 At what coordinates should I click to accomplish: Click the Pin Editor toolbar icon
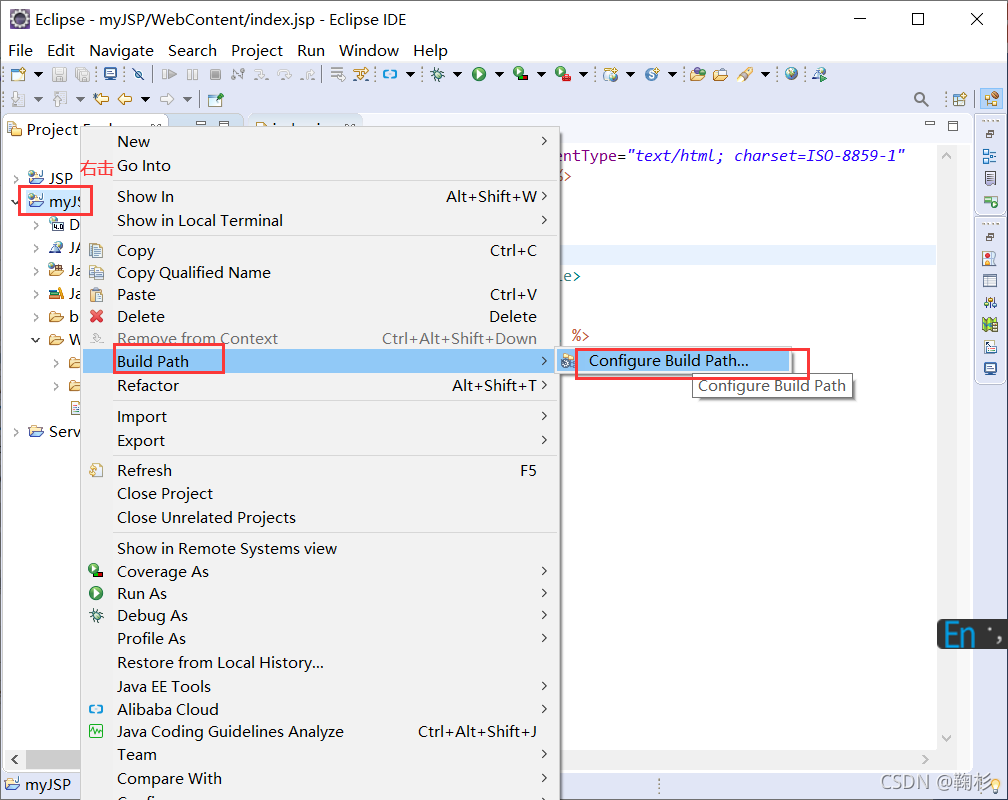(215, 99)
